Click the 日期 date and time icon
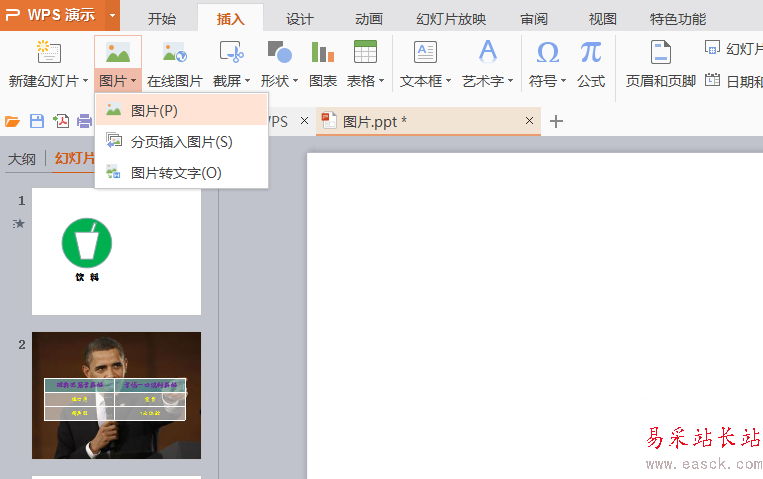The image size is (763, 479). (712, 80)
